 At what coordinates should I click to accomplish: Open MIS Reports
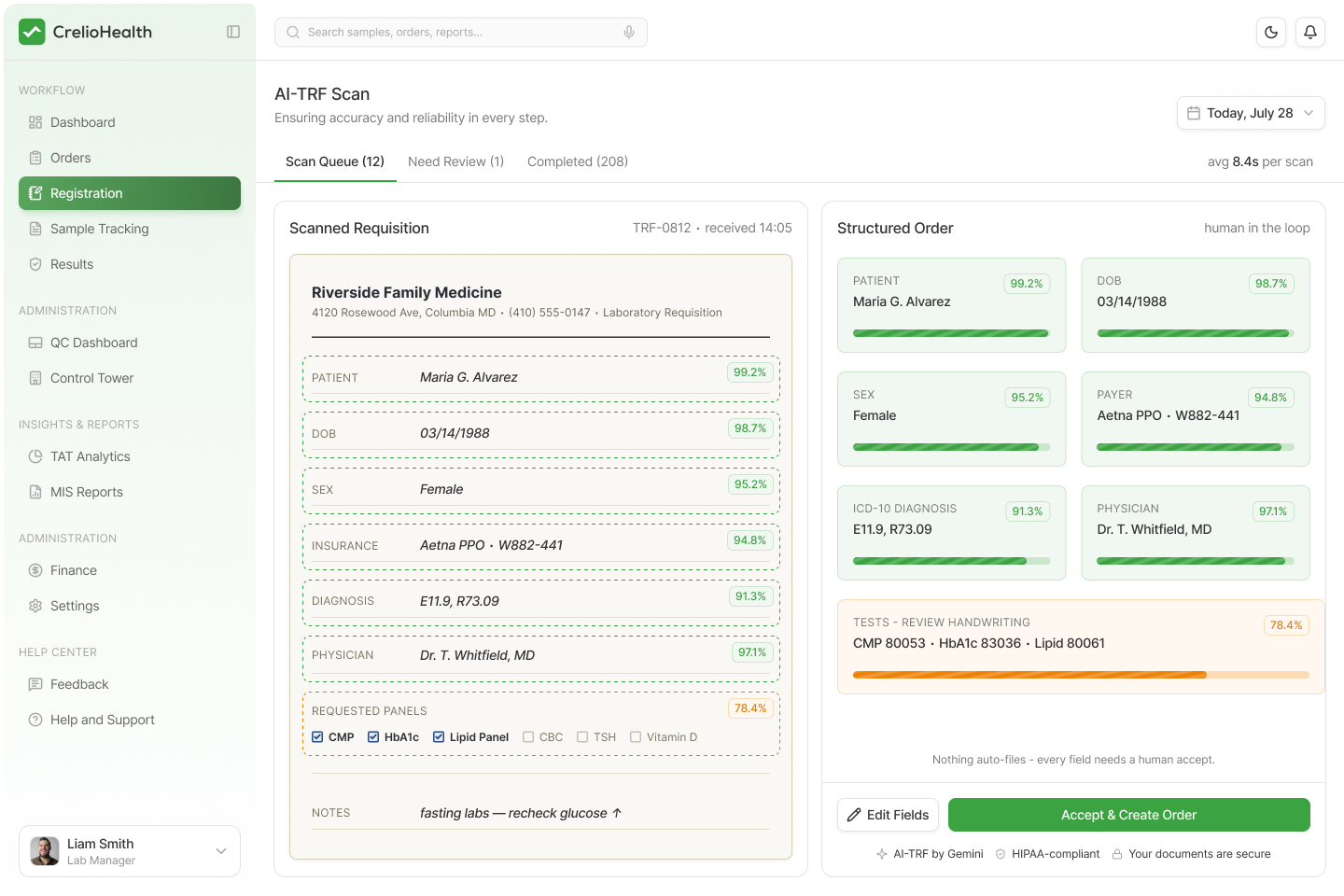point(130,492)
